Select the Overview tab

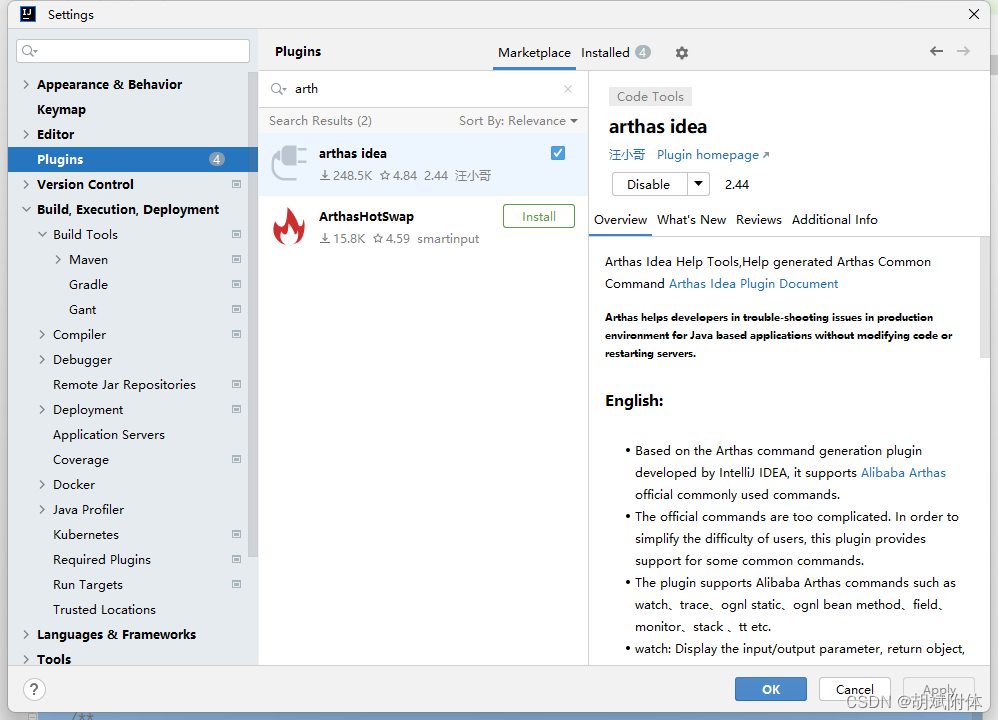coord(621,220)
